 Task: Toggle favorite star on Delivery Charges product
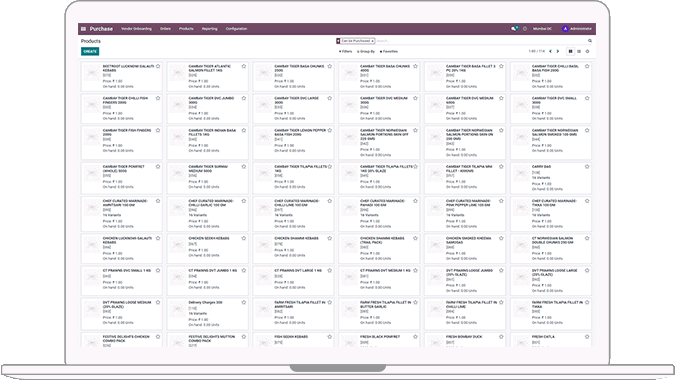pyautogui.click(x=244, y=303)
